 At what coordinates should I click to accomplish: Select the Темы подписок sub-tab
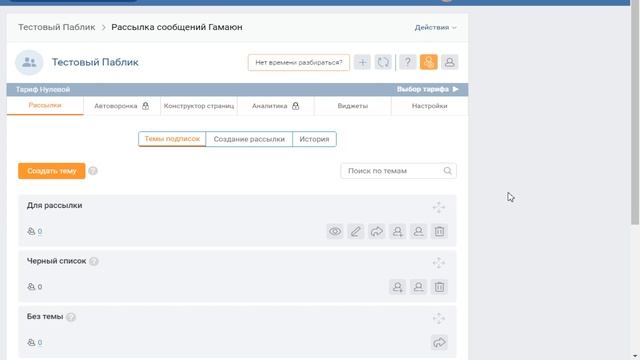click(x=172, y=139)
